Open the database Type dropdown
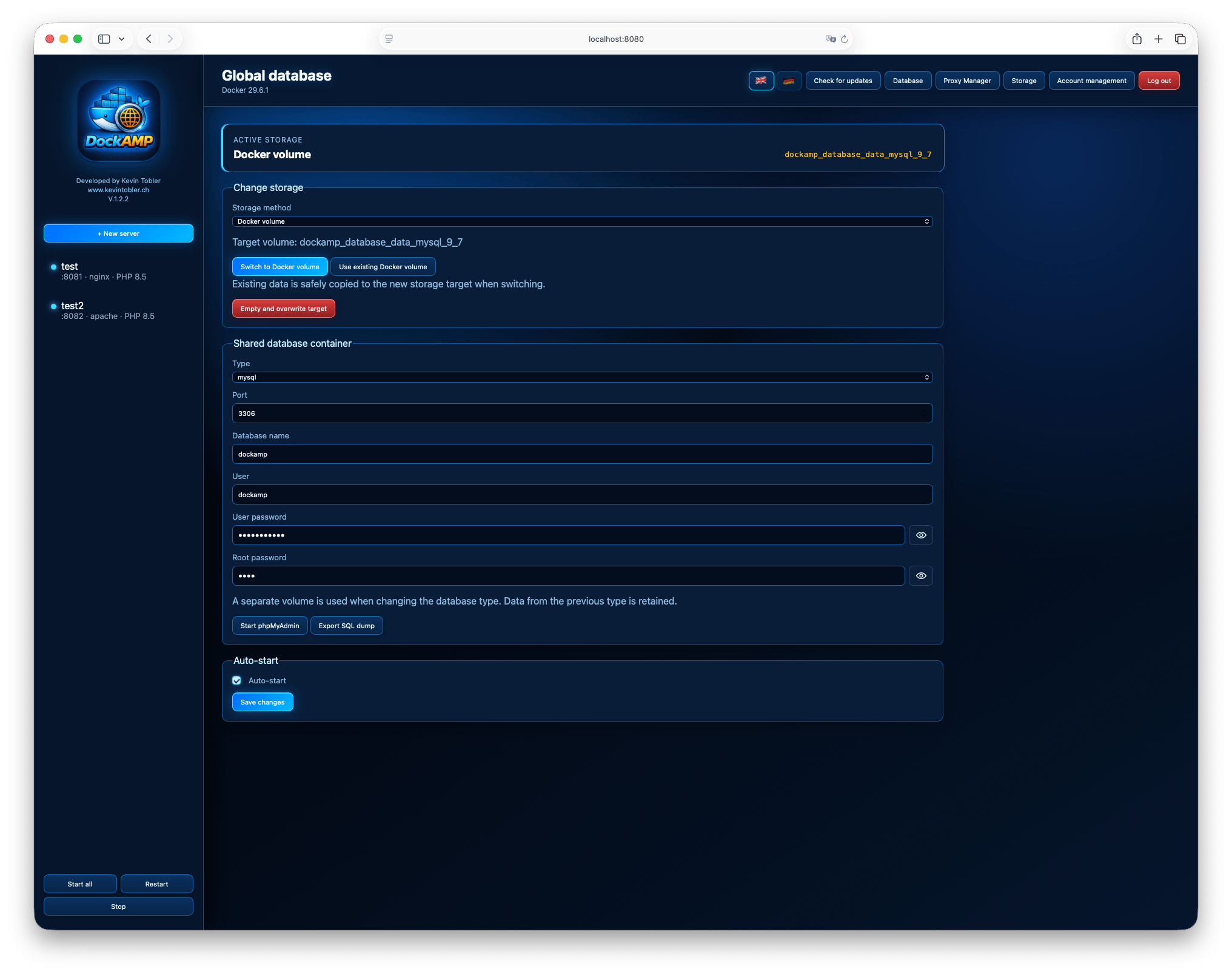This screenshot has height=975, width=1232. 582,377
